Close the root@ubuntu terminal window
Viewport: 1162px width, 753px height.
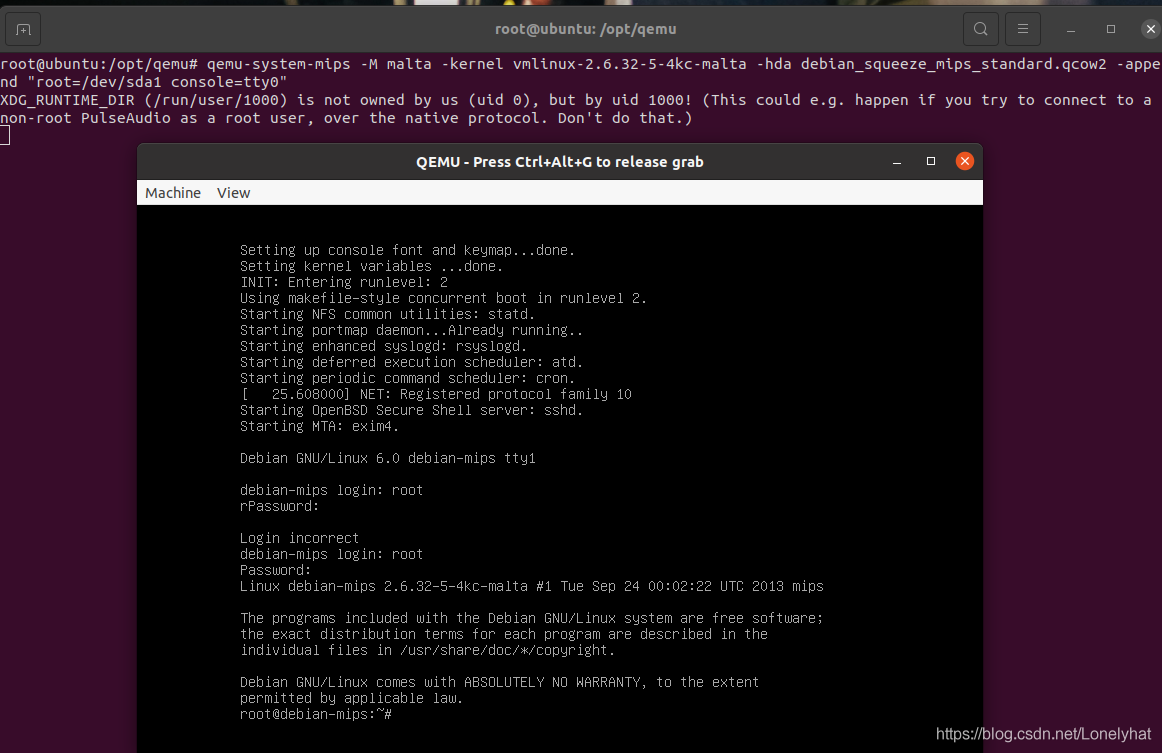1150,30
